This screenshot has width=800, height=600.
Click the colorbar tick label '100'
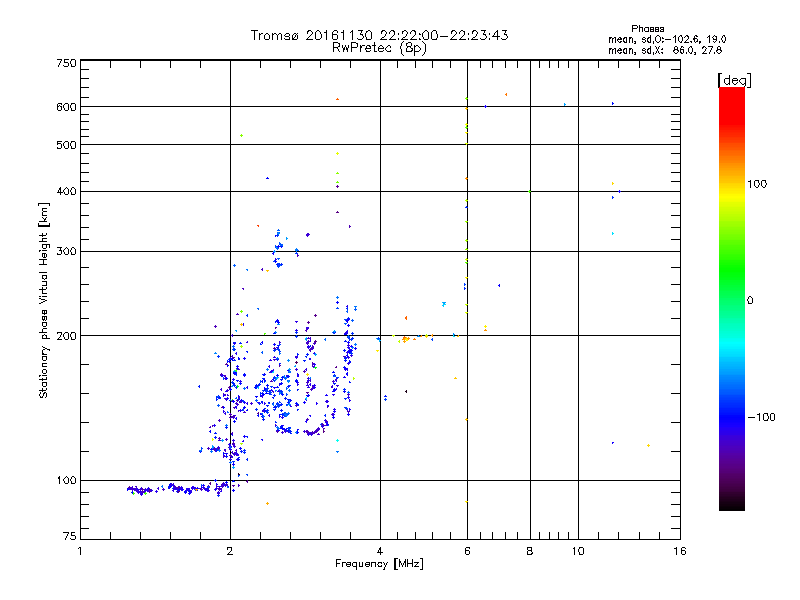(757, 184)
